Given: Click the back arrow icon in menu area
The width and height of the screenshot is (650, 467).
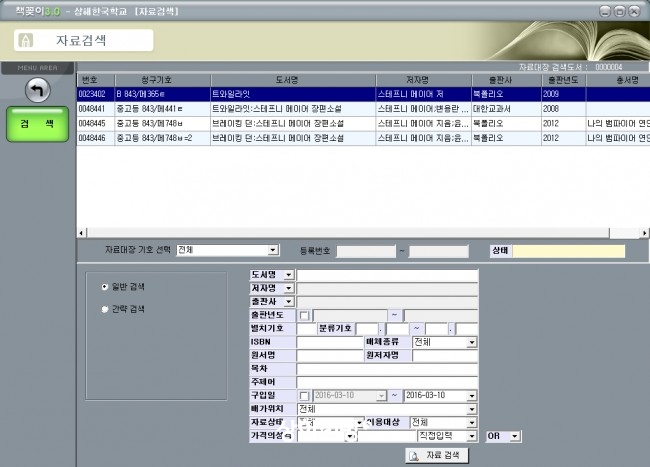Looking at the screenshot, I should (x=38, y=90).
